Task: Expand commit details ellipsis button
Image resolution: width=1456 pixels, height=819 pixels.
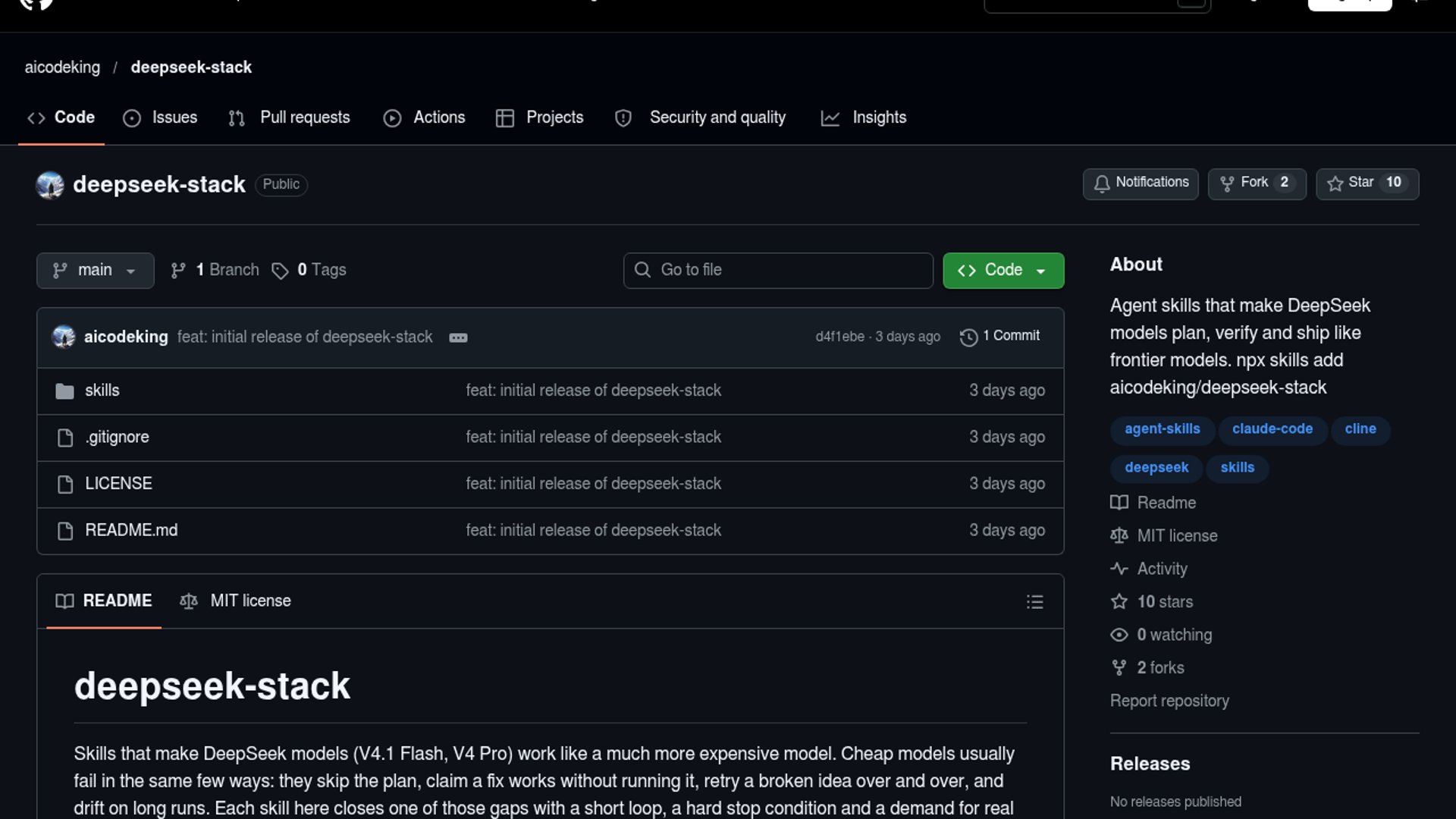Action: 458,338
